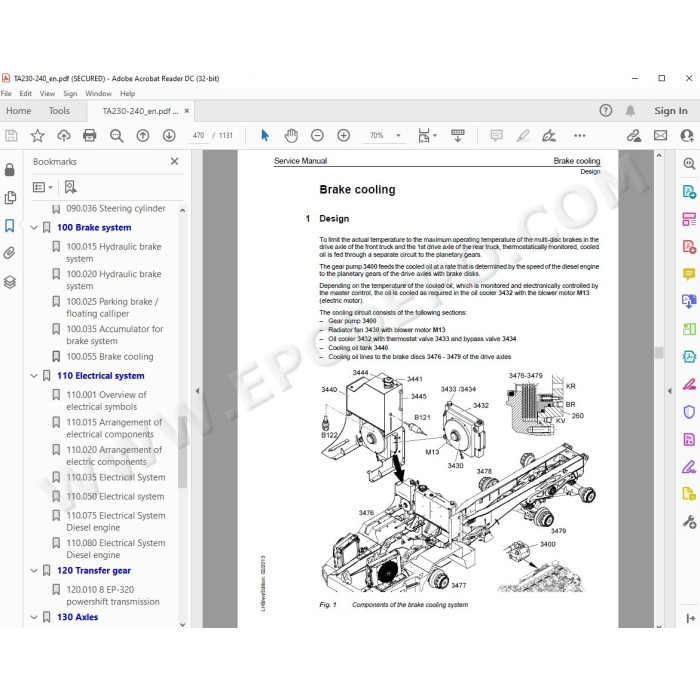
Task: Open More Tools wrench in right pane
Action: coord(689,521)
